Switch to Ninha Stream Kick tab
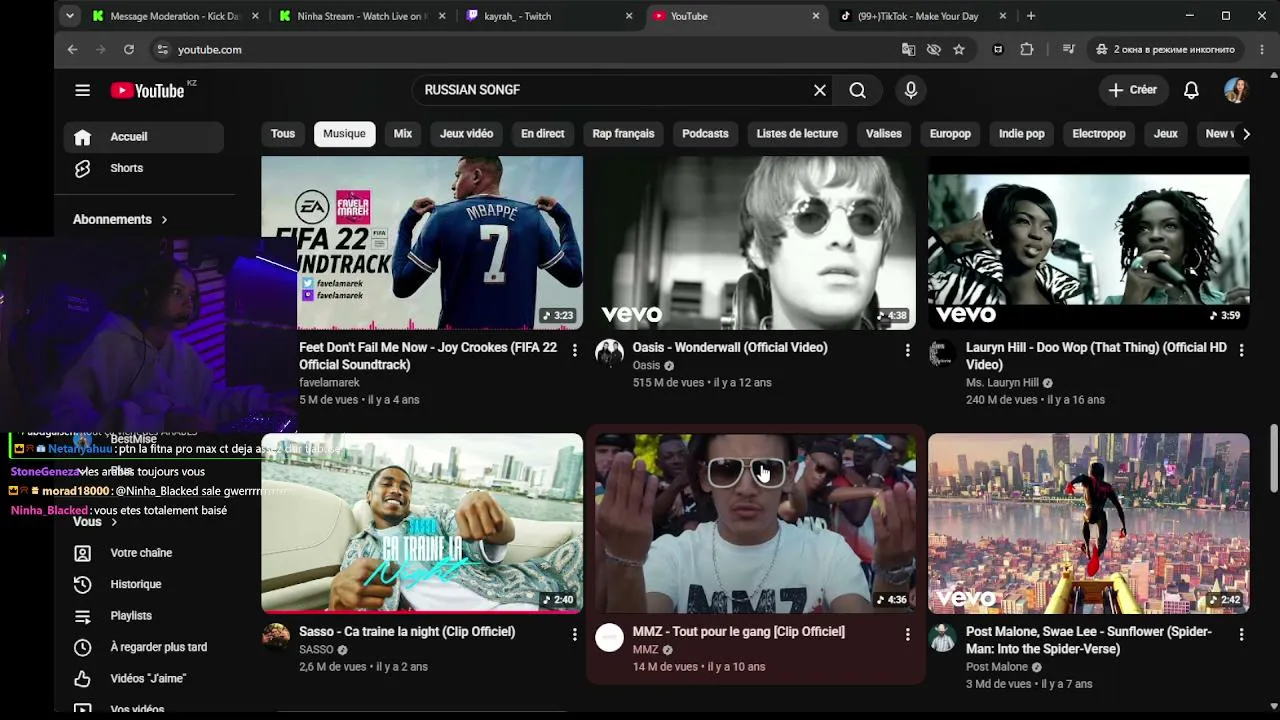Screen dimensions: 1280x720 tap(364, 16)
